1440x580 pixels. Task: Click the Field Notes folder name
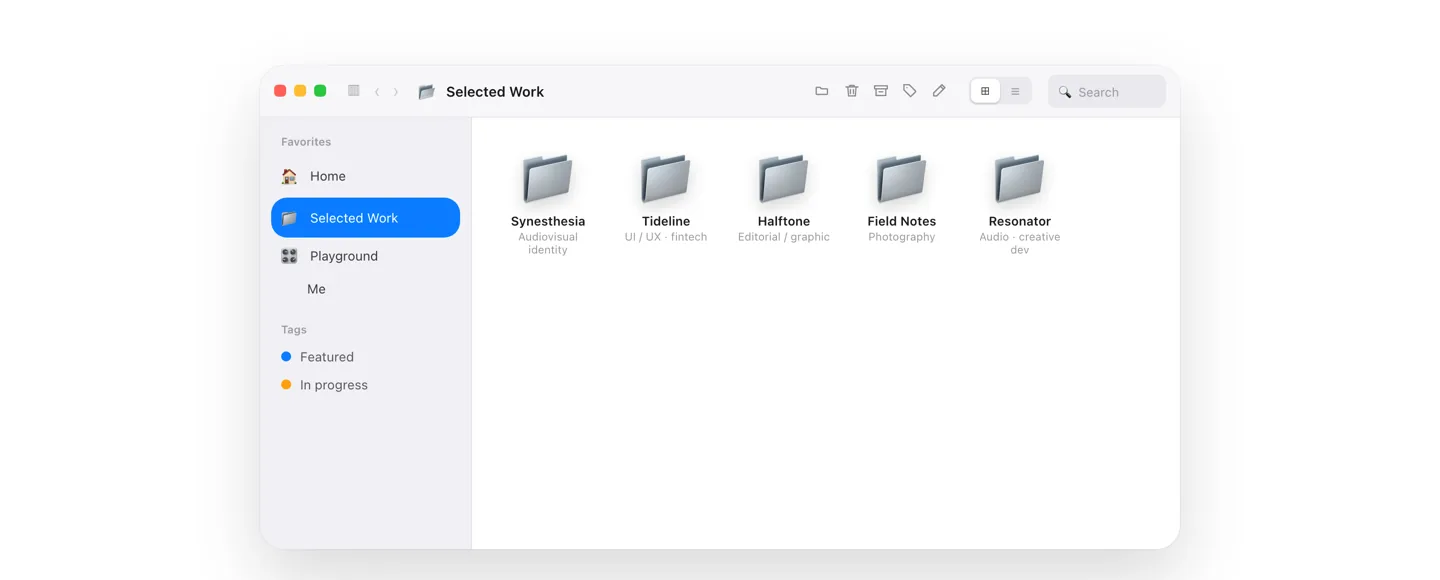902,221
